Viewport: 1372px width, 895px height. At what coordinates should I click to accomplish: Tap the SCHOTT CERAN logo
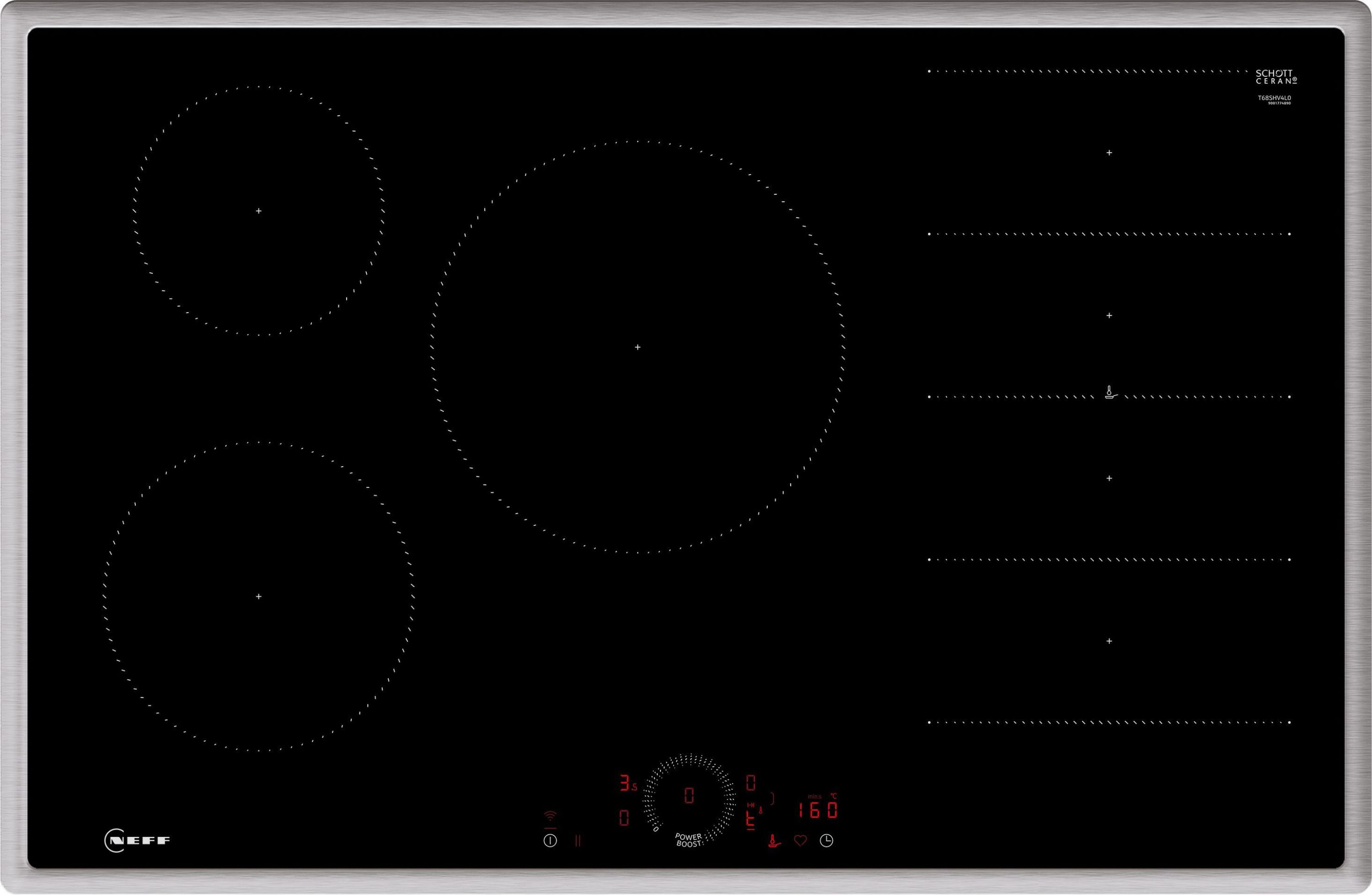pyautogui.click(x=1276, y=77)
